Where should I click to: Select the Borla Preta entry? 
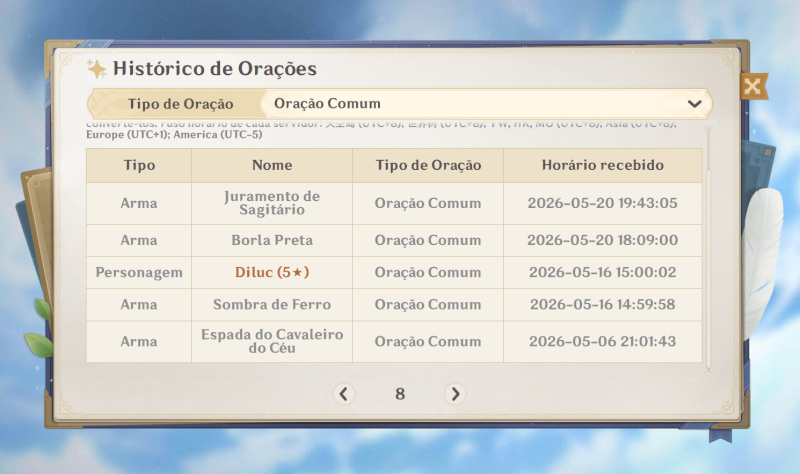tap(272, 240)
